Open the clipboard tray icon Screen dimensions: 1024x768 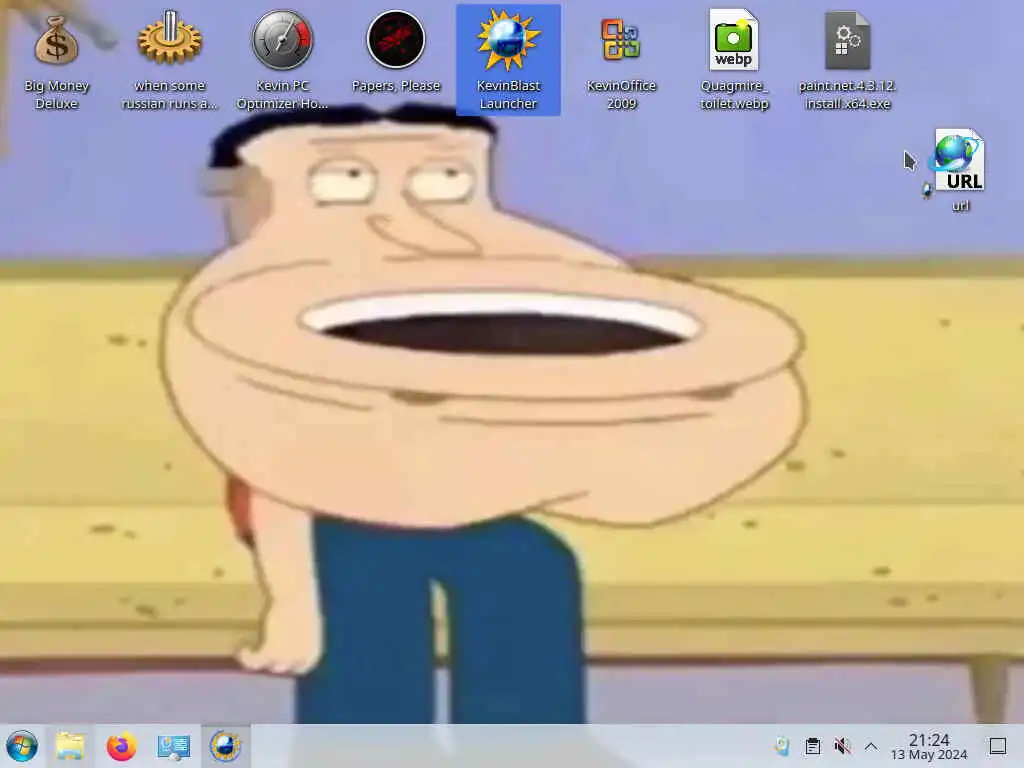point(812,746)
